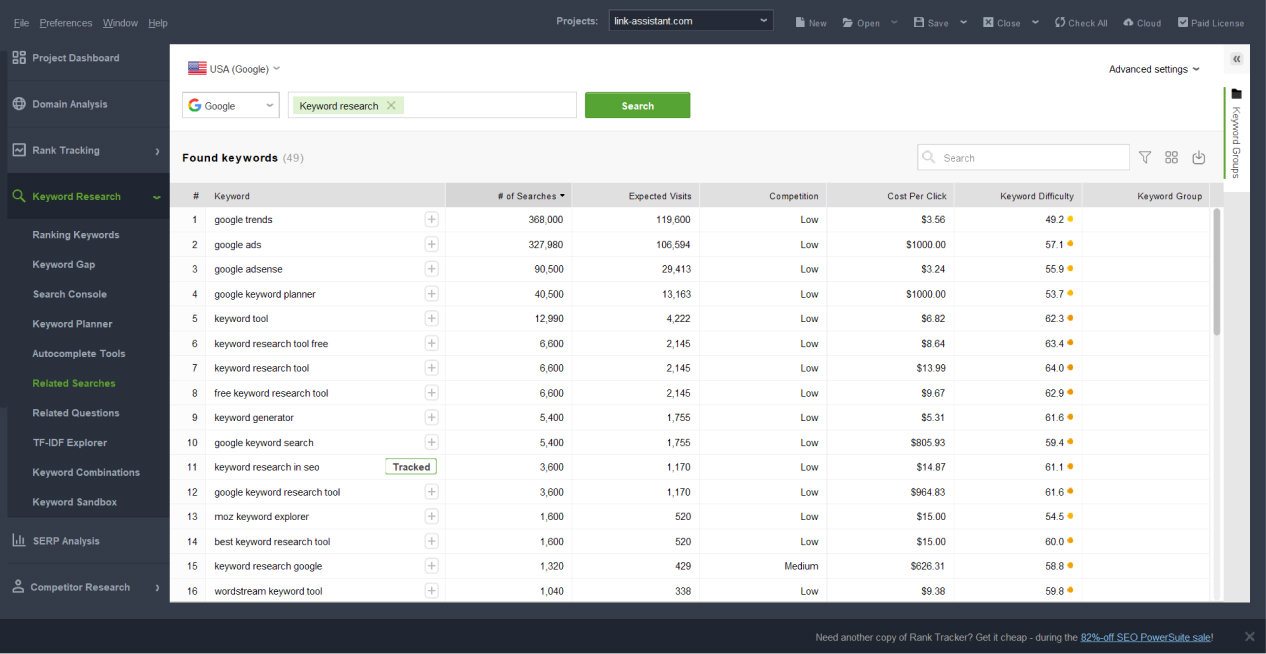
Task: Click the grid view columns icon
Action: [x=1172, y=157]
